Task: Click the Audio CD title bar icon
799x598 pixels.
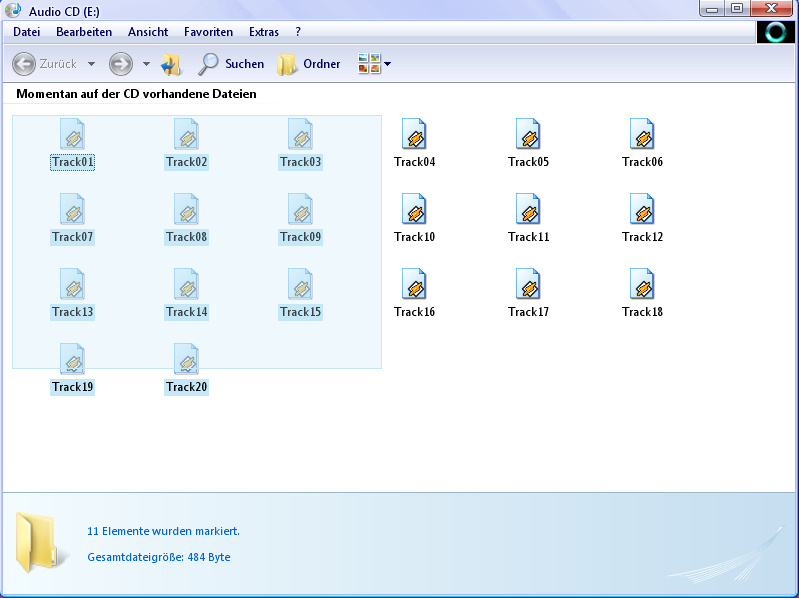Action: [13, 11]
